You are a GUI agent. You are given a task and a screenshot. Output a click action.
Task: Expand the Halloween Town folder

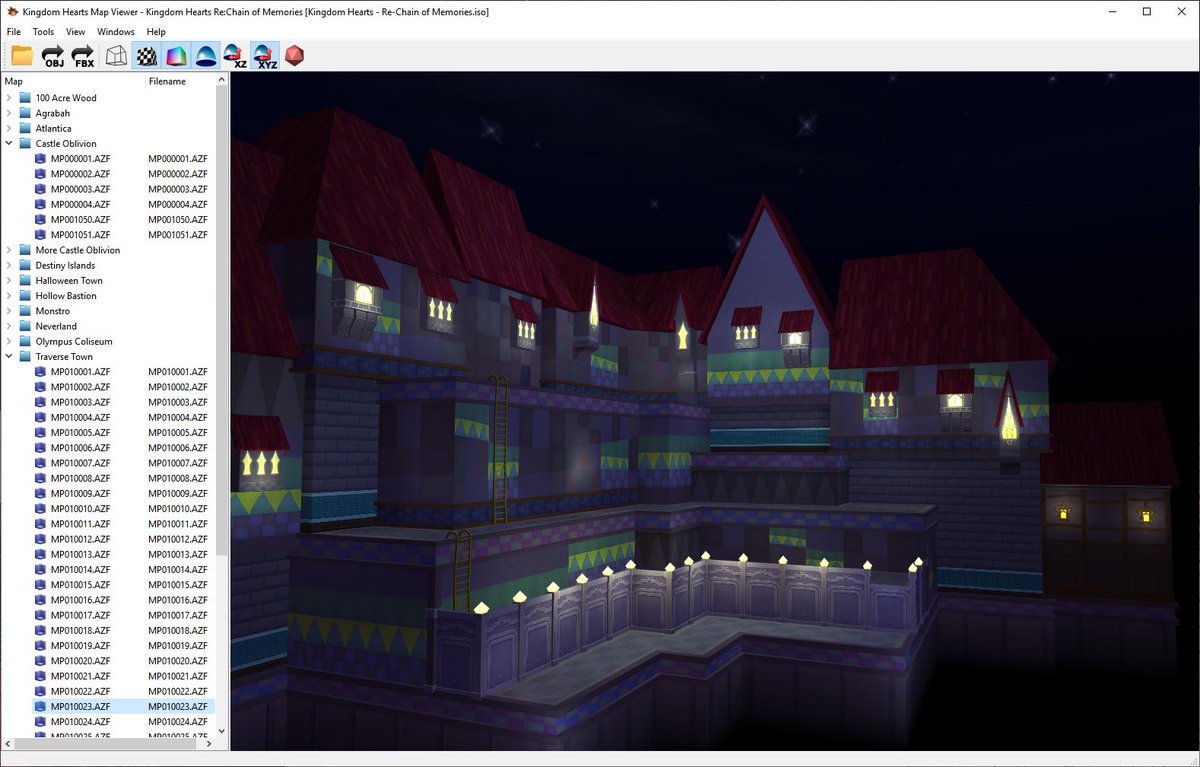(10, 280)
